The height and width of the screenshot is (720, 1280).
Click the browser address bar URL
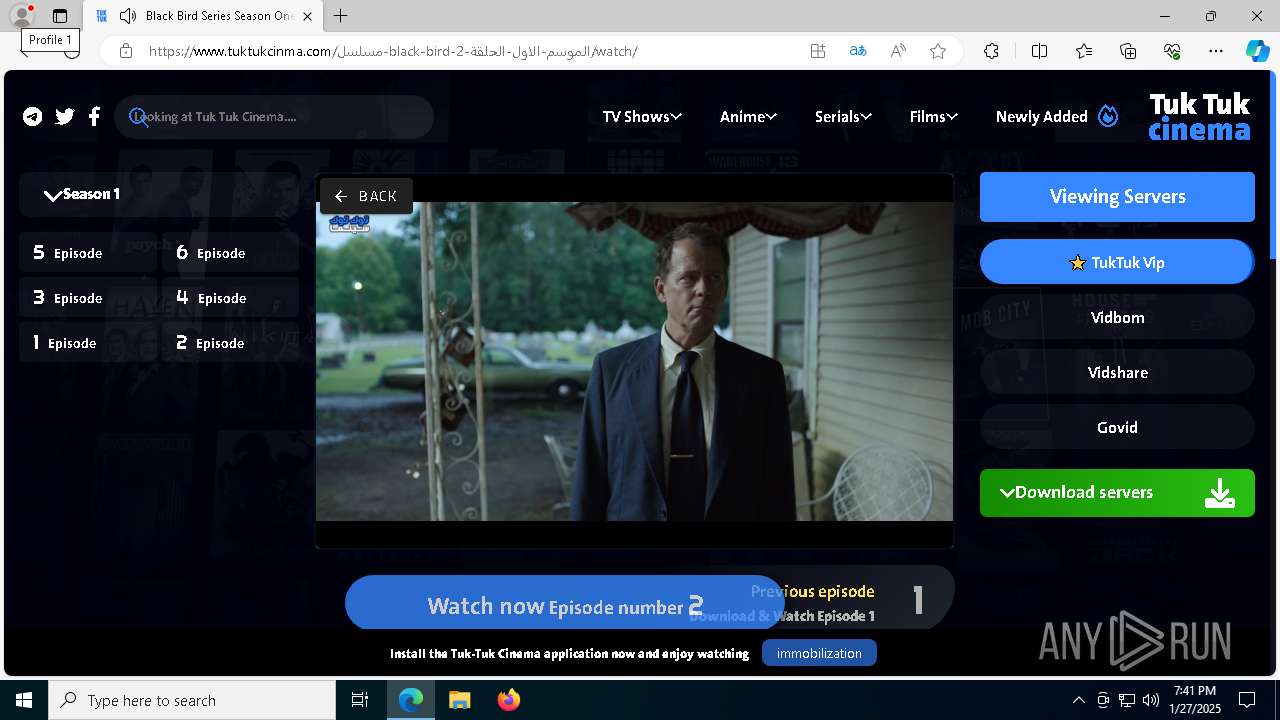click(x=392, y=51)
